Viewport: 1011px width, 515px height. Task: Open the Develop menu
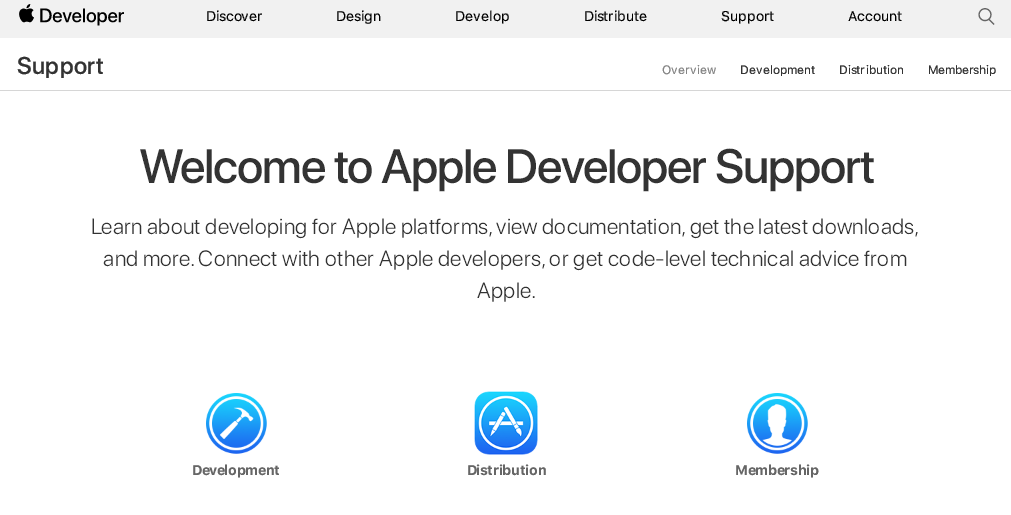coord(482,17)
